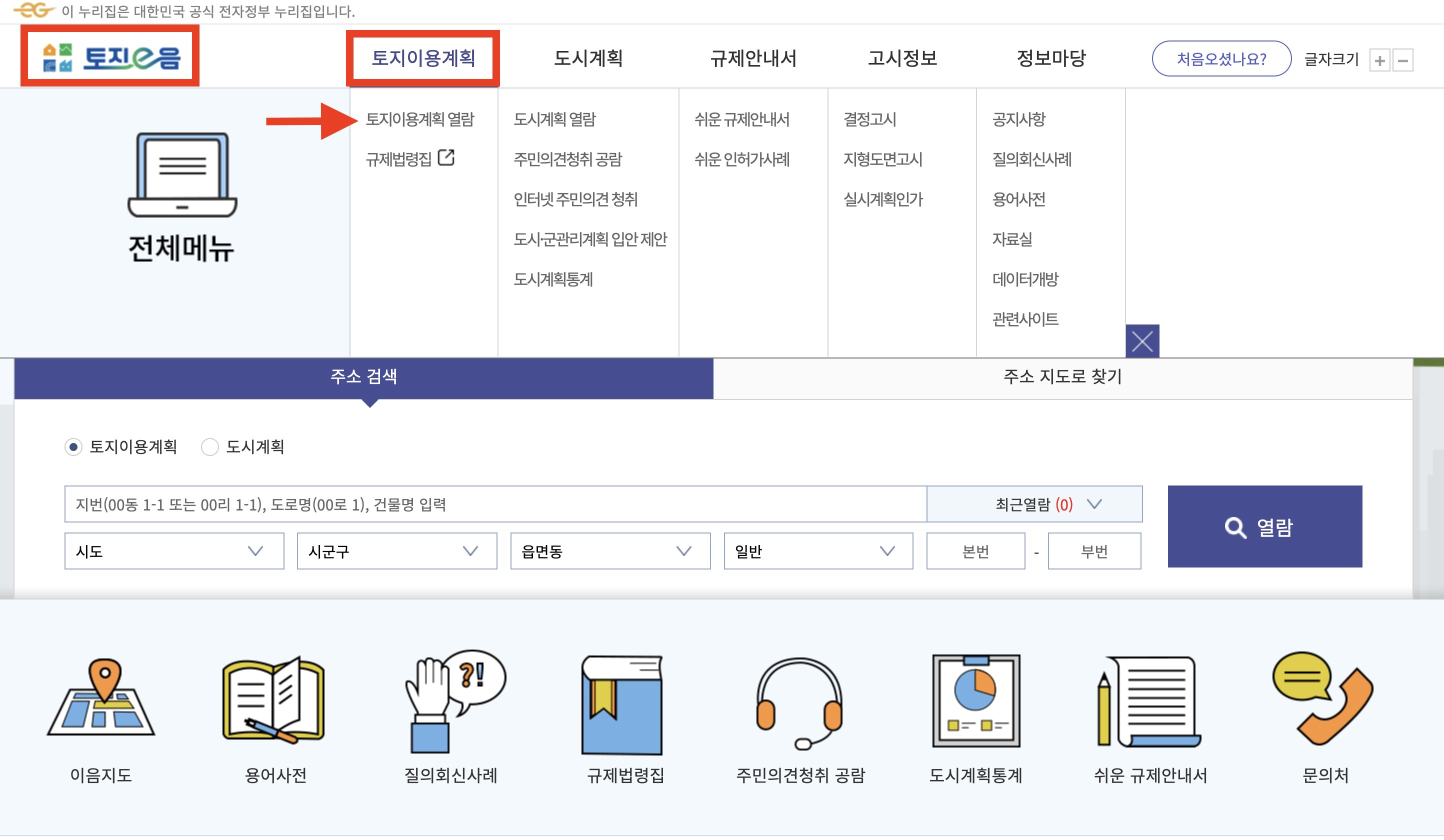This screenshot has width=1444, height=840.
Task: Open the 시군구 dropdown
Action: [396, 551]
